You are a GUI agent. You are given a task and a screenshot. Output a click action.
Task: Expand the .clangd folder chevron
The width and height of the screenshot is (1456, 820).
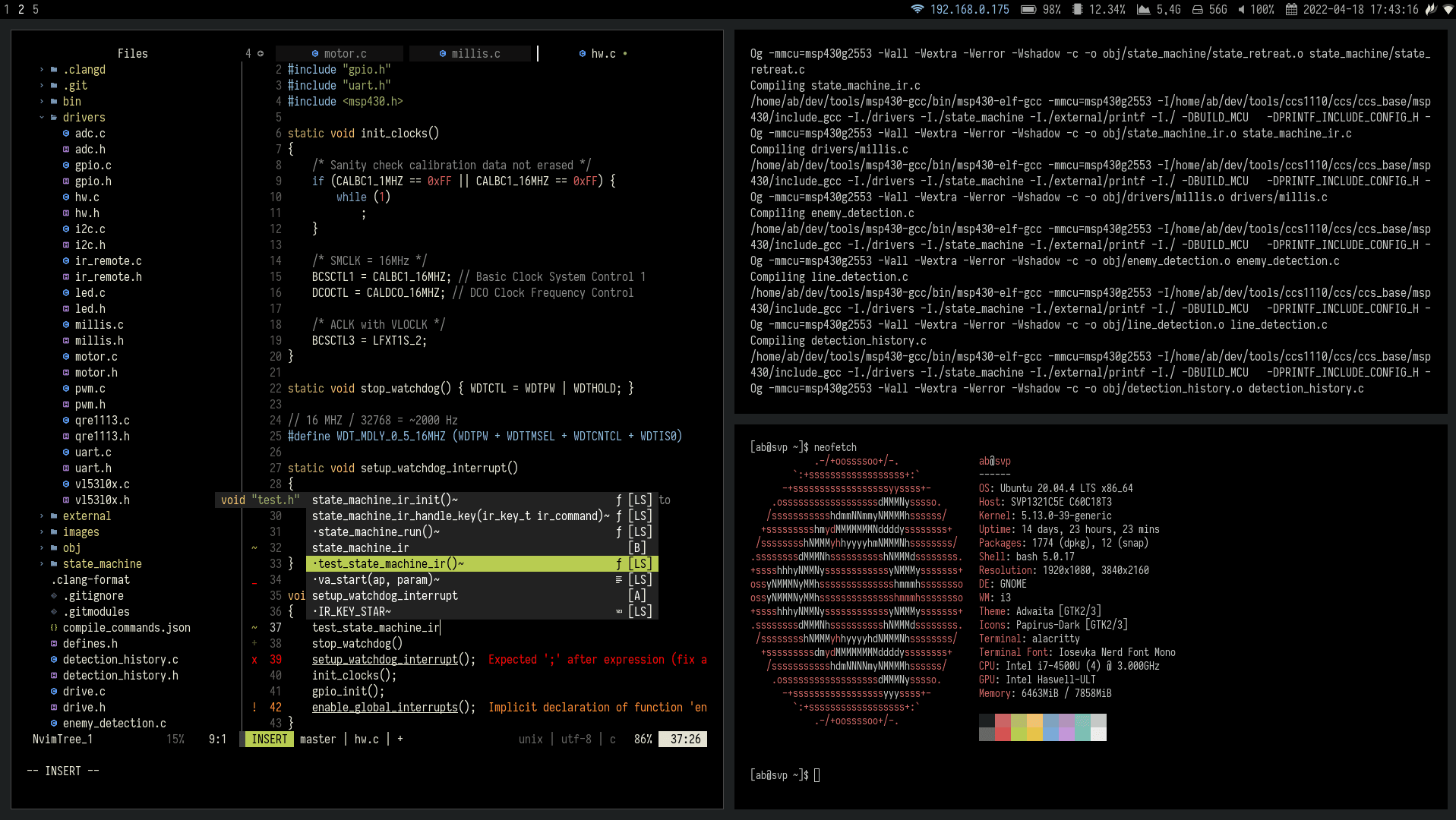[42, 69]
